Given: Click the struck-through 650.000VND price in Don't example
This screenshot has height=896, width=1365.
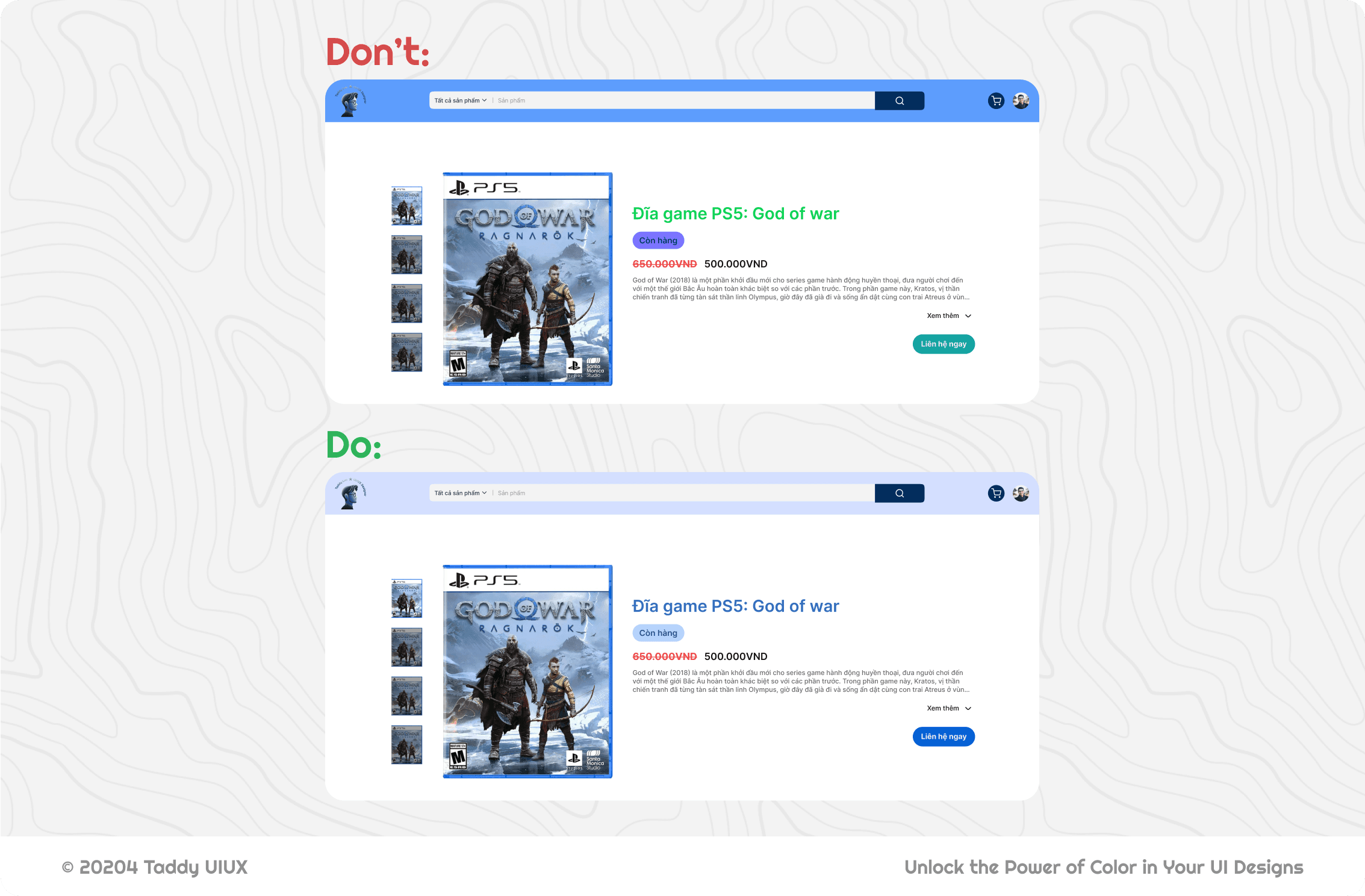Looking at the screenshot, I should [x=665, y=264].
